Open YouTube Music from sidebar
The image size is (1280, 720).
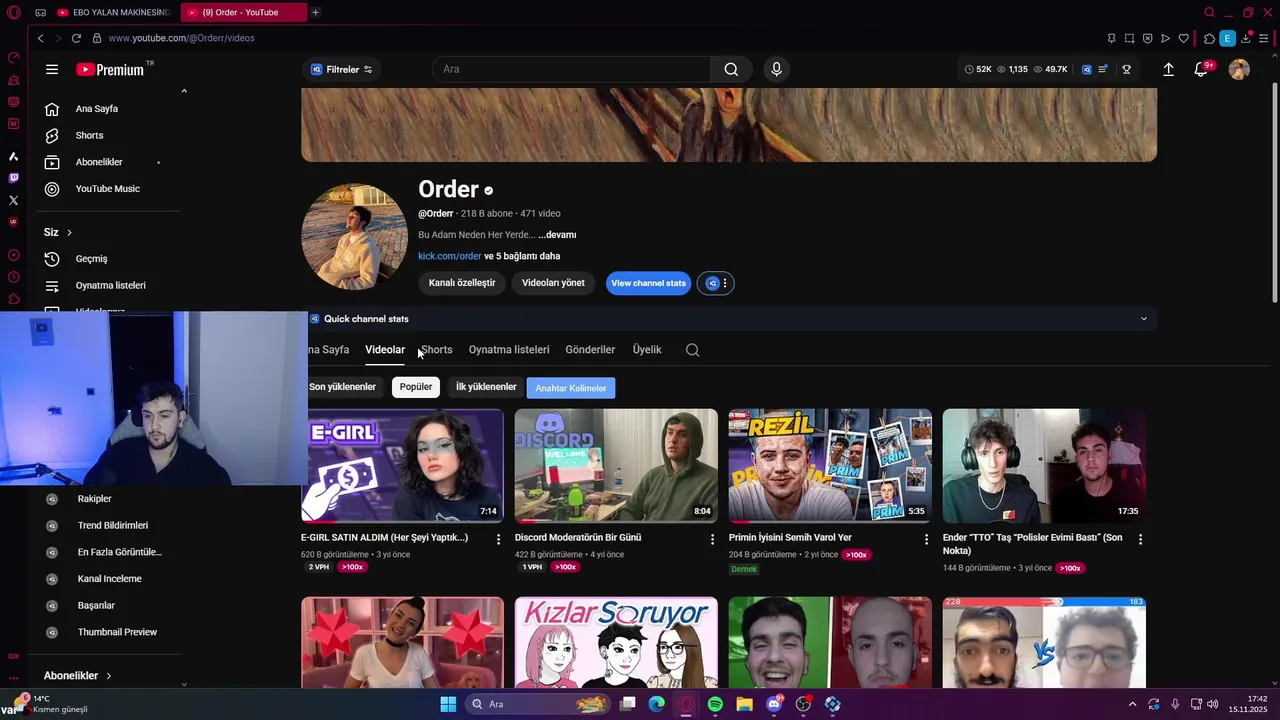pyautogui.click(x=107, y=189)
